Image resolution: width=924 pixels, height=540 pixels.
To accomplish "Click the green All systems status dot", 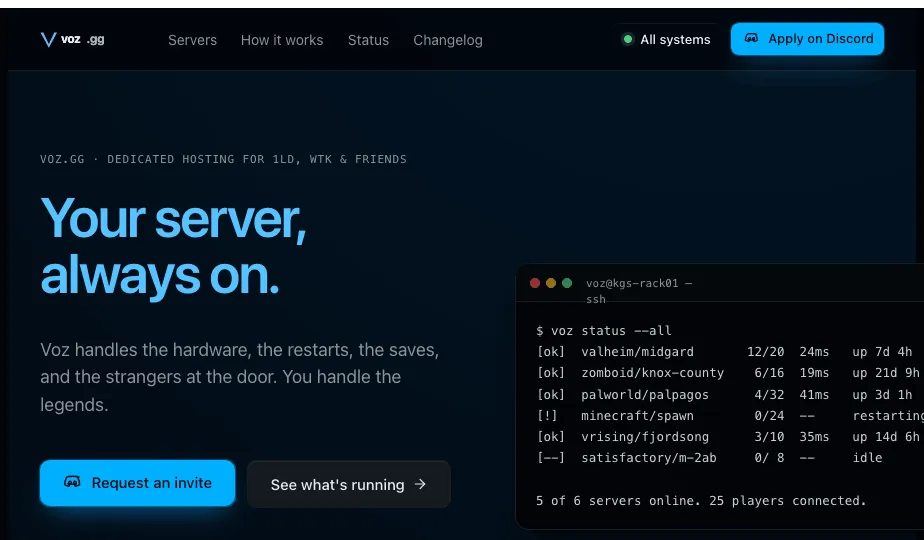I will coord(628,39).
